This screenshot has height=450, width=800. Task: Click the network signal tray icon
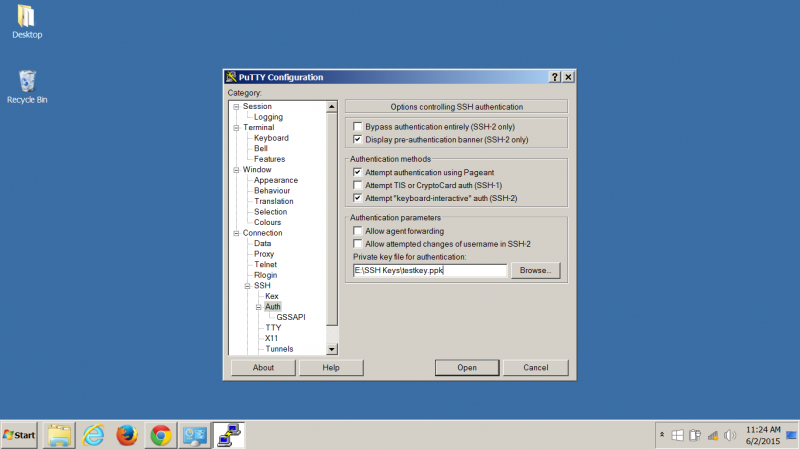coord(713,435)
